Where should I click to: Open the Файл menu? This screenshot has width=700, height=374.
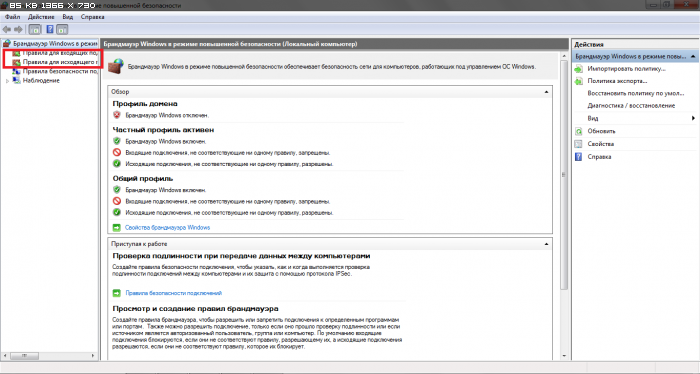point(12,17)
